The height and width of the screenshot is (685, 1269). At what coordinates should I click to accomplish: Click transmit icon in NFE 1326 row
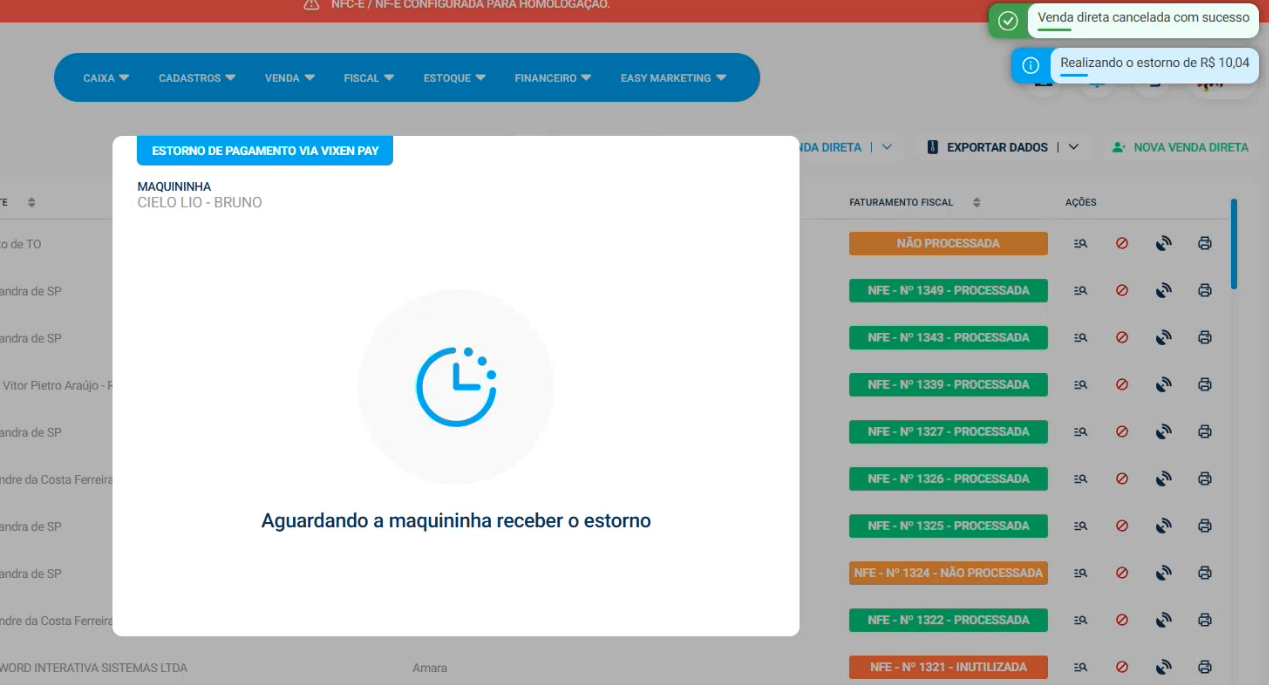1163,479
